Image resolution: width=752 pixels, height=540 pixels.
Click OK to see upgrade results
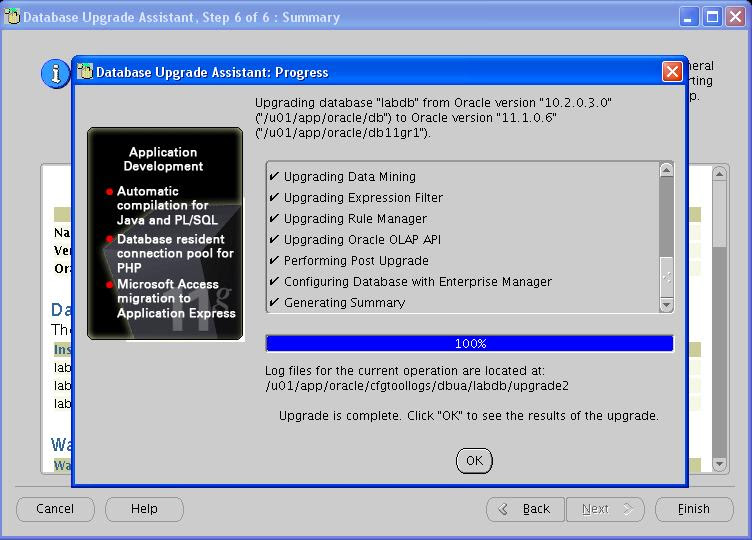(474, 461)
